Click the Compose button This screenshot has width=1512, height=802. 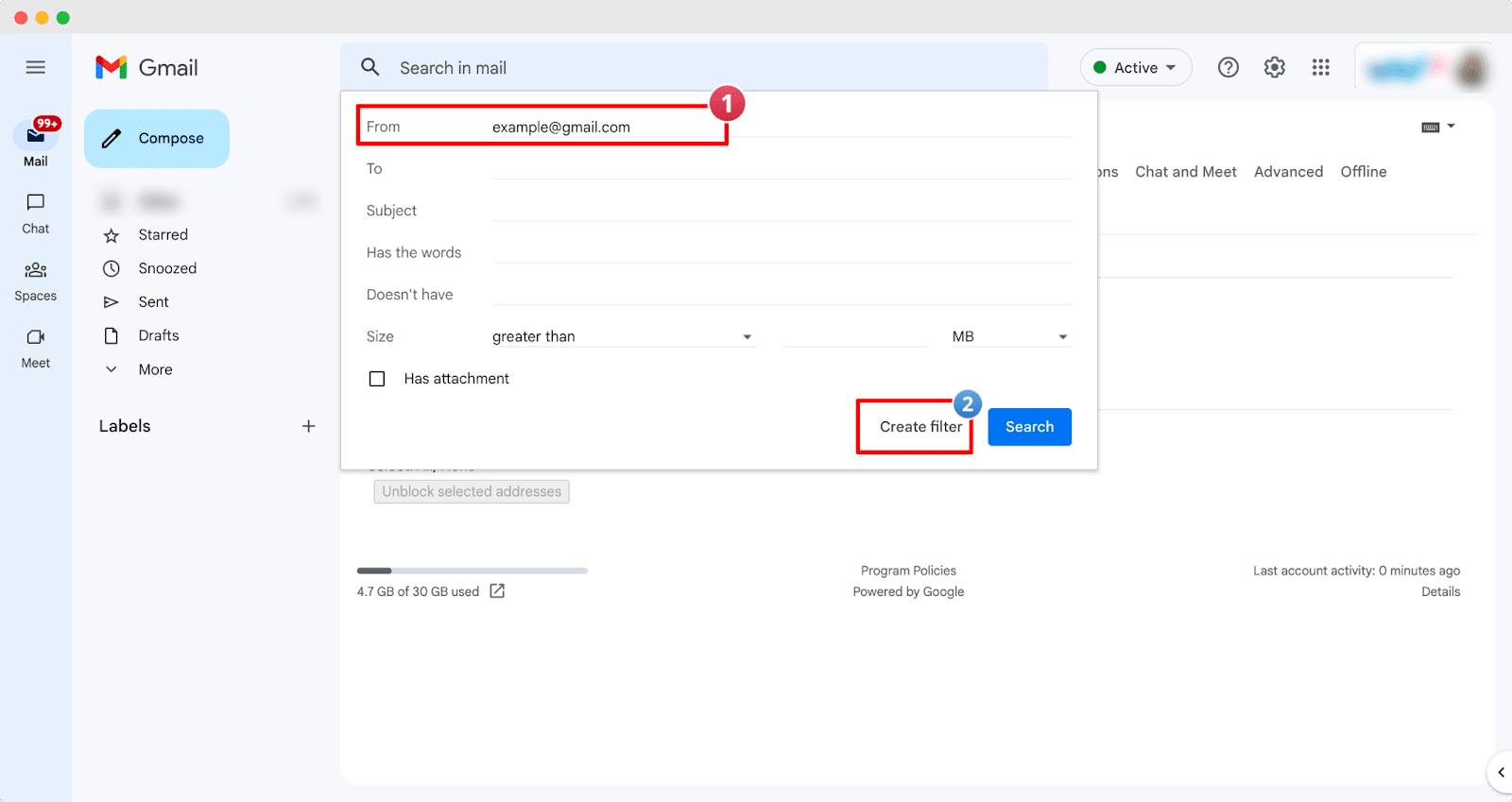click(157, 139)
